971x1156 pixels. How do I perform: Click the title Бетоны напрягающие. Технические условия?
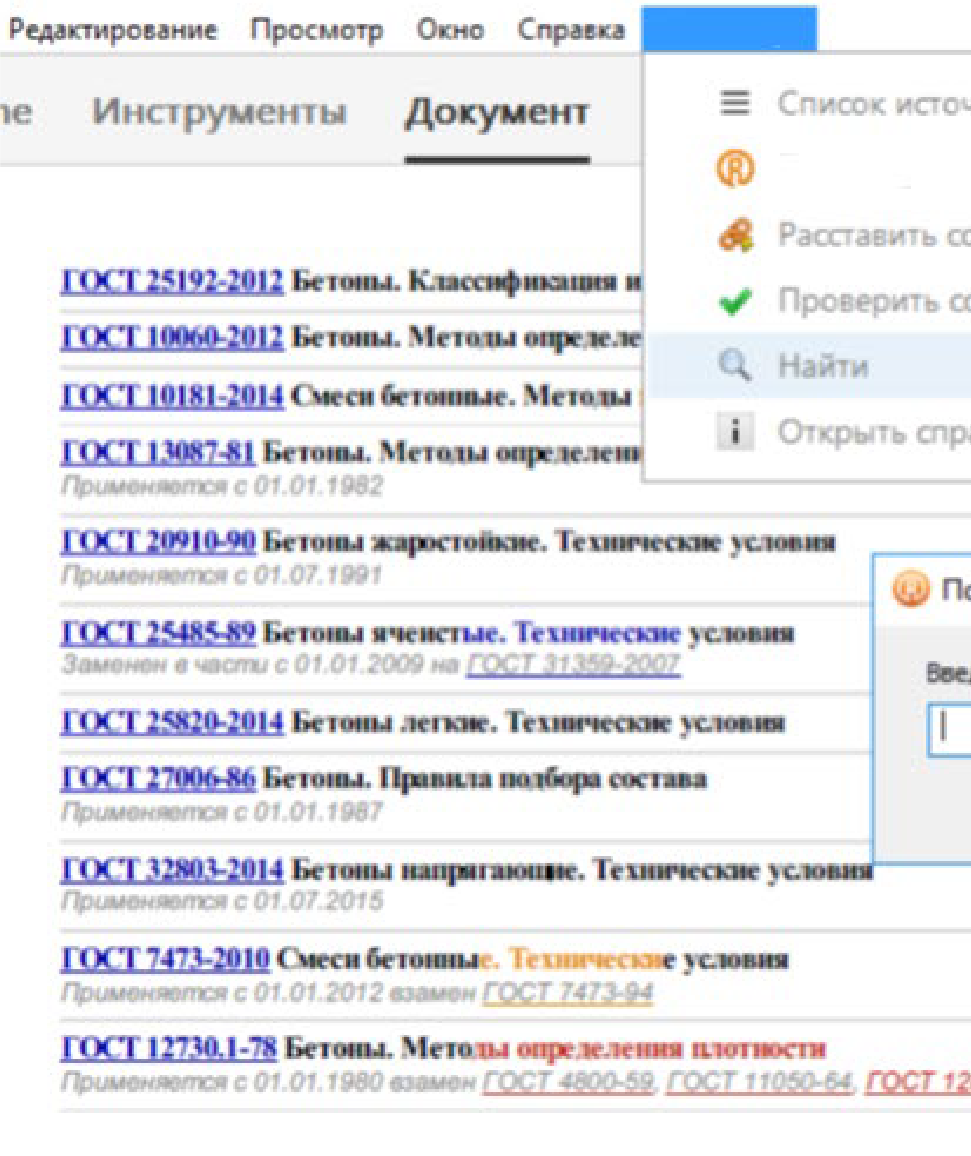click(582, 870)
